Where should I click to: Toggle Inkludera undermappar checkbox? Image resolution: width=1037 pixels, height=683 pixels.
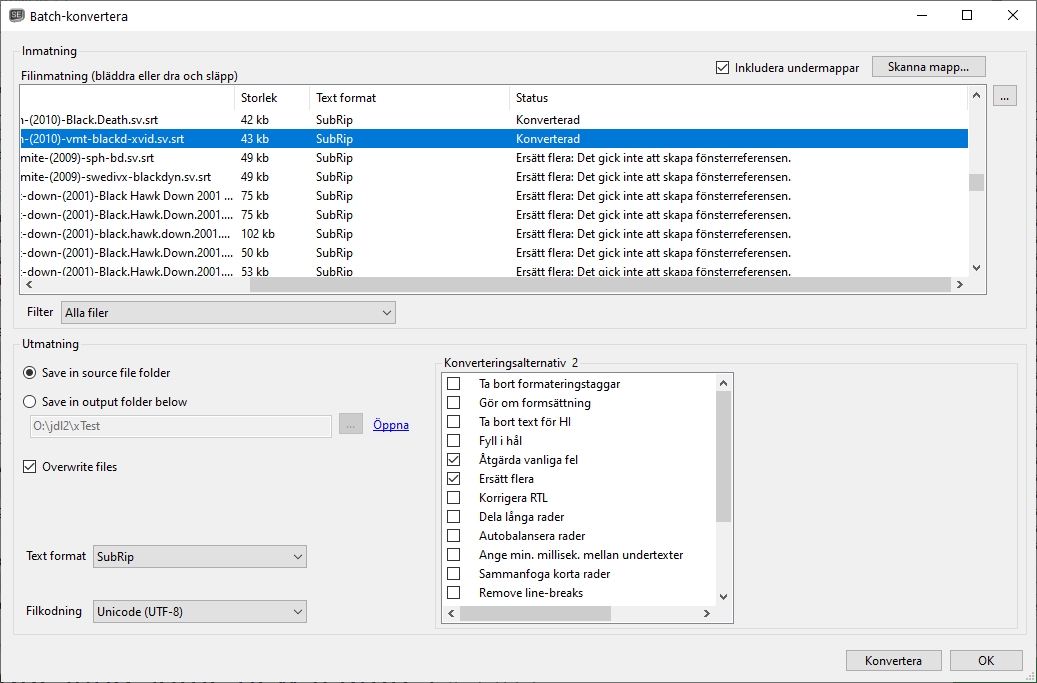click(x=722, y=66)
